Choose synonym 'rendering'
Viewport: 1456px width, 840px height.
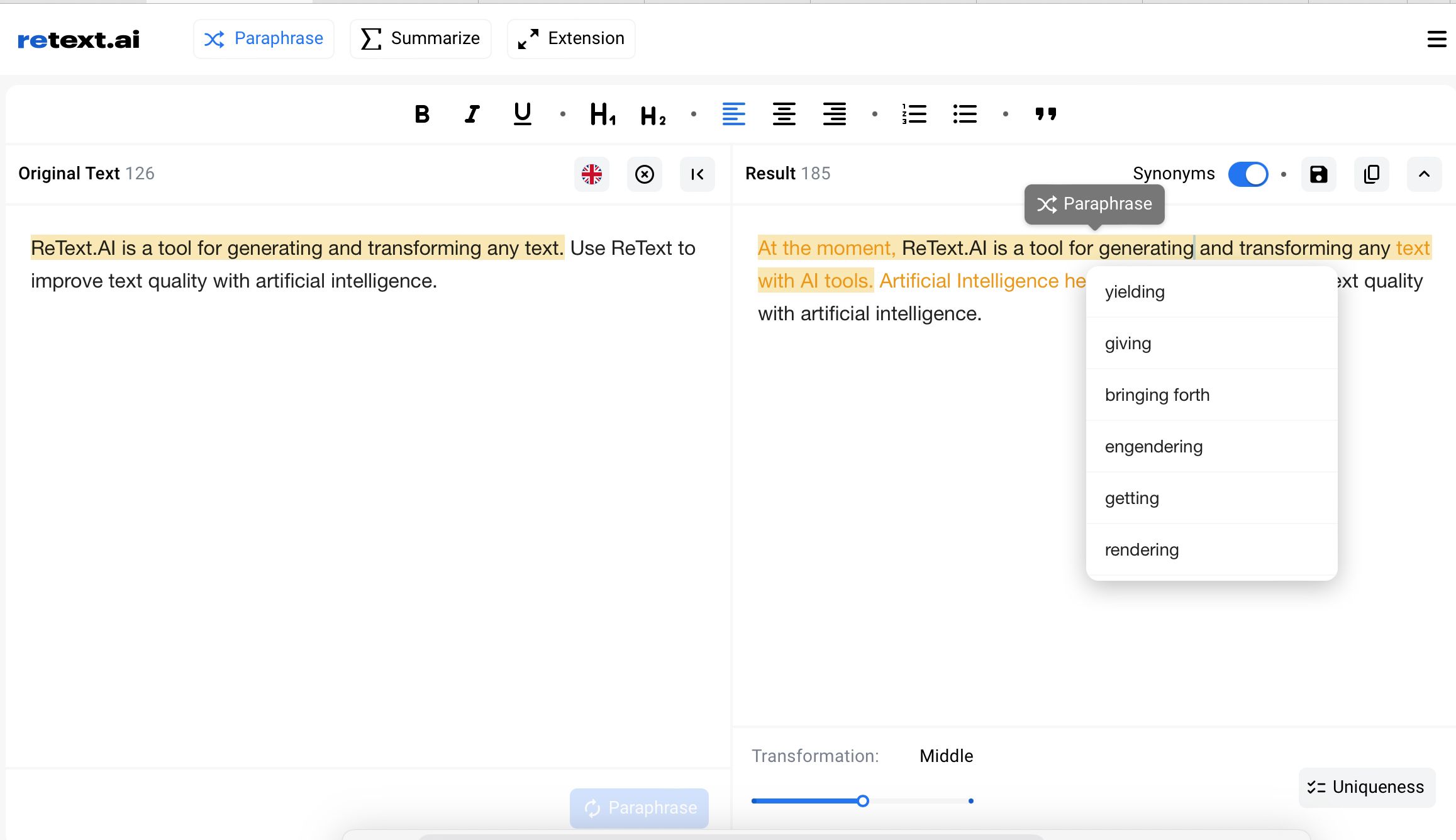[x=1211, y=550]
